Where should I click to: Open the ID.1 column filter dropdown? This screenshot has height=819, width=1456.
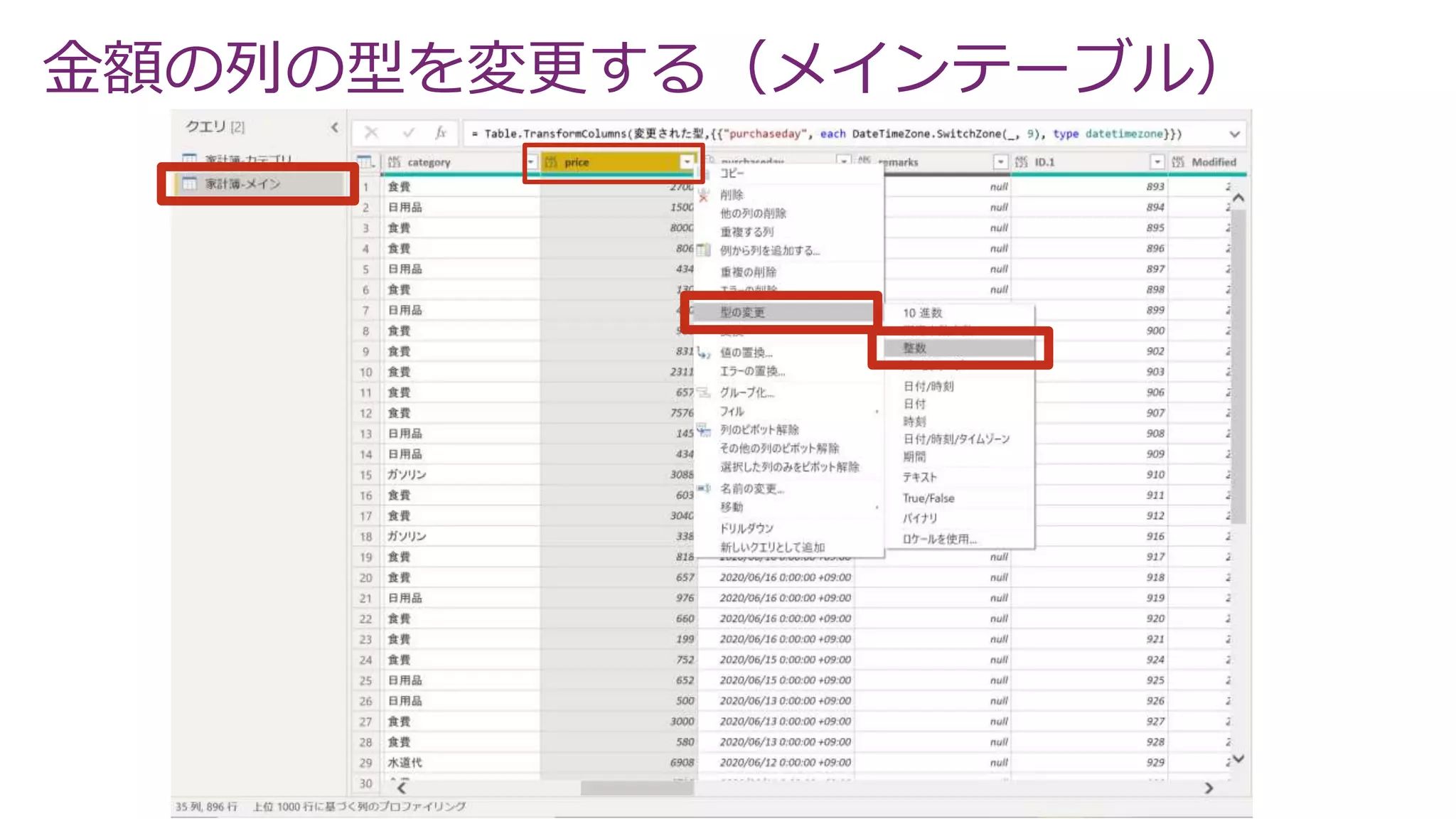pyautogui.click(x=1157, y=162)
